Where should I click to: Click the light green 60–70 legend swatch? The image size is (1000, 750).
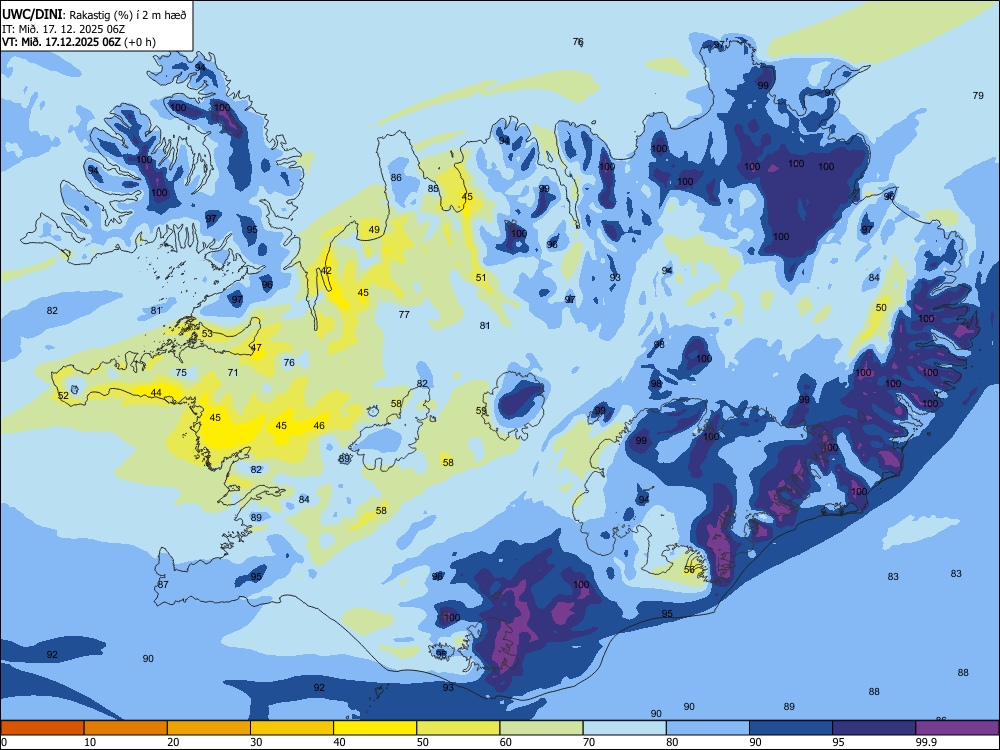pos(541,728)
